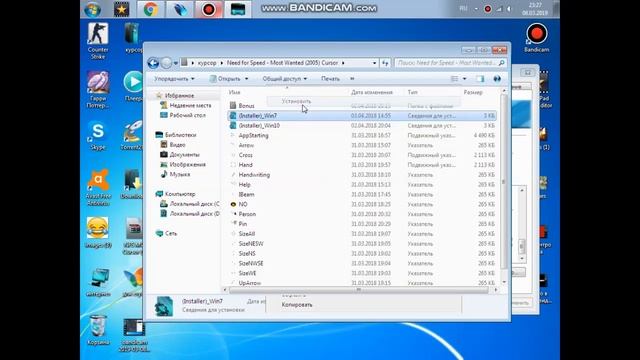
Task: Sort by the Имя column header
Action: [235, 92]
